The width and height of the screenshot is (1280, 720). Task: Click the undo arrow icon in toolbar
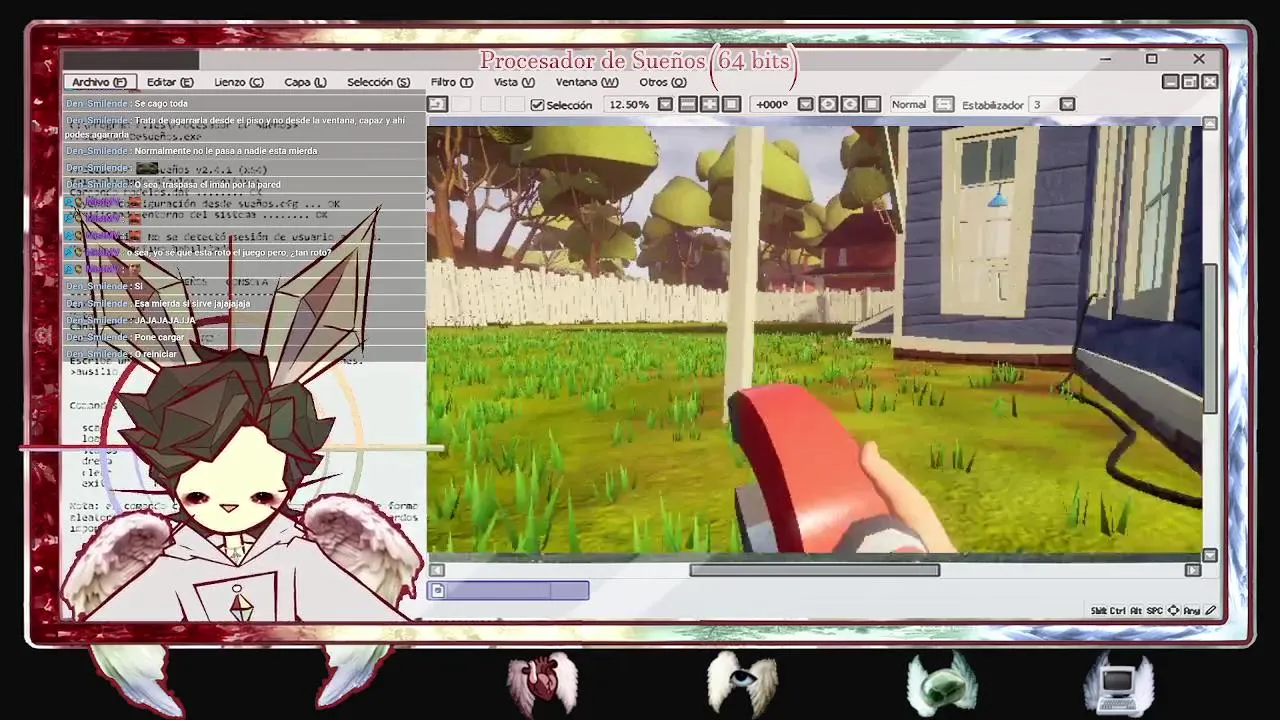[437, 104]
